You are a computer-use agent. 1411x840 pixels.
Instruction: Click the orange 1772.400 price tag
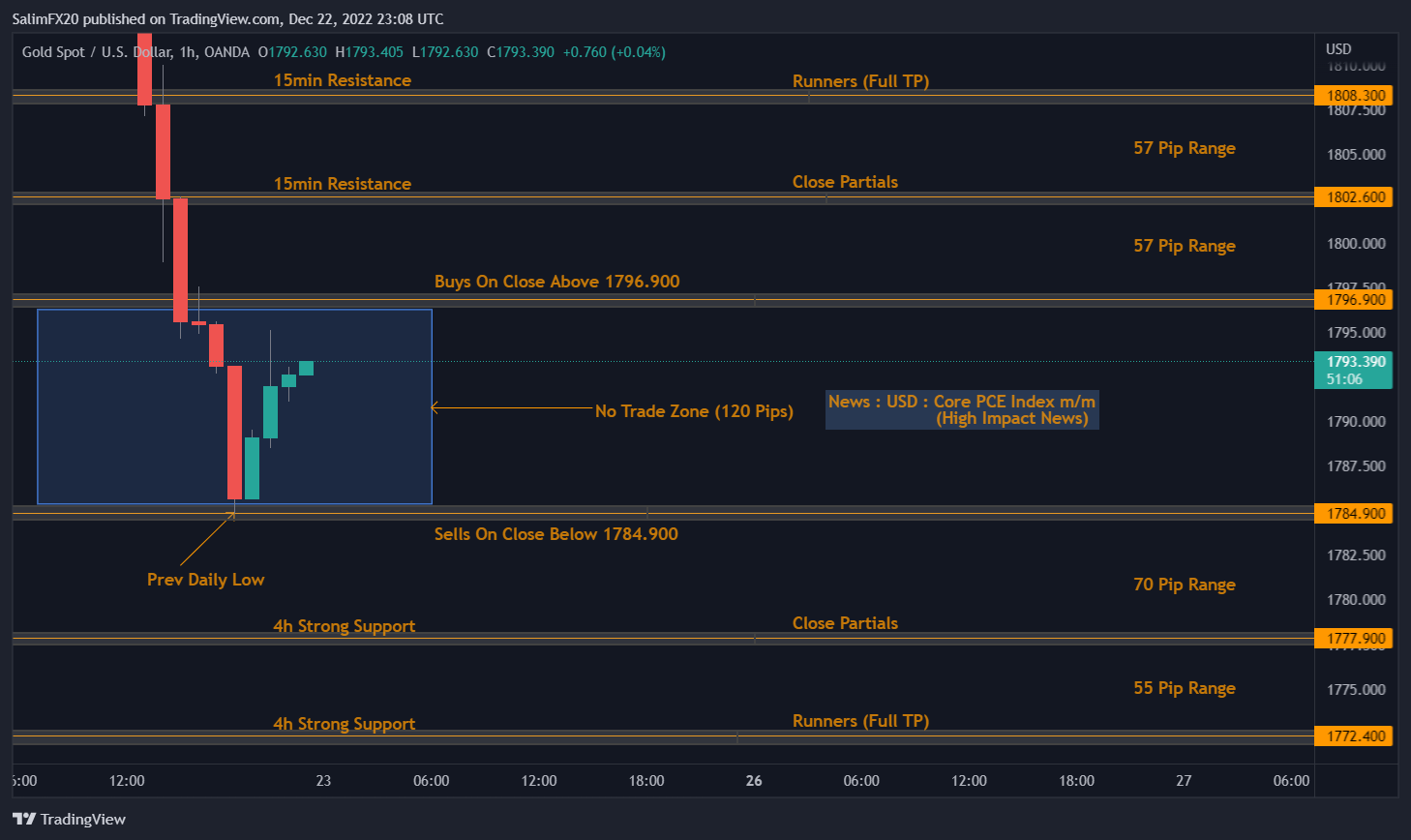(x=1353, y=735)
